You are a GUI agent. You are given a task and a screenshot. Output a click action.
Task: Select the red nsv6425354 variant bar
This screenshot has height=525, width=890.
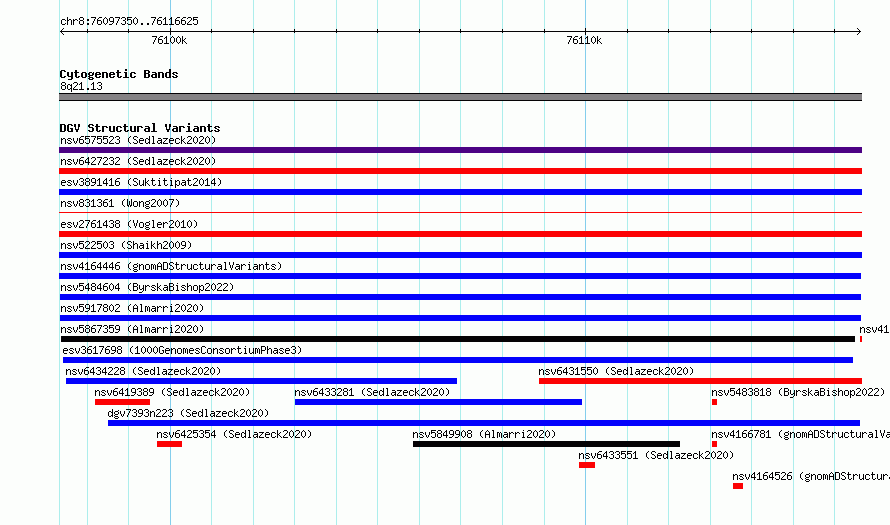[x=169, y=444]
